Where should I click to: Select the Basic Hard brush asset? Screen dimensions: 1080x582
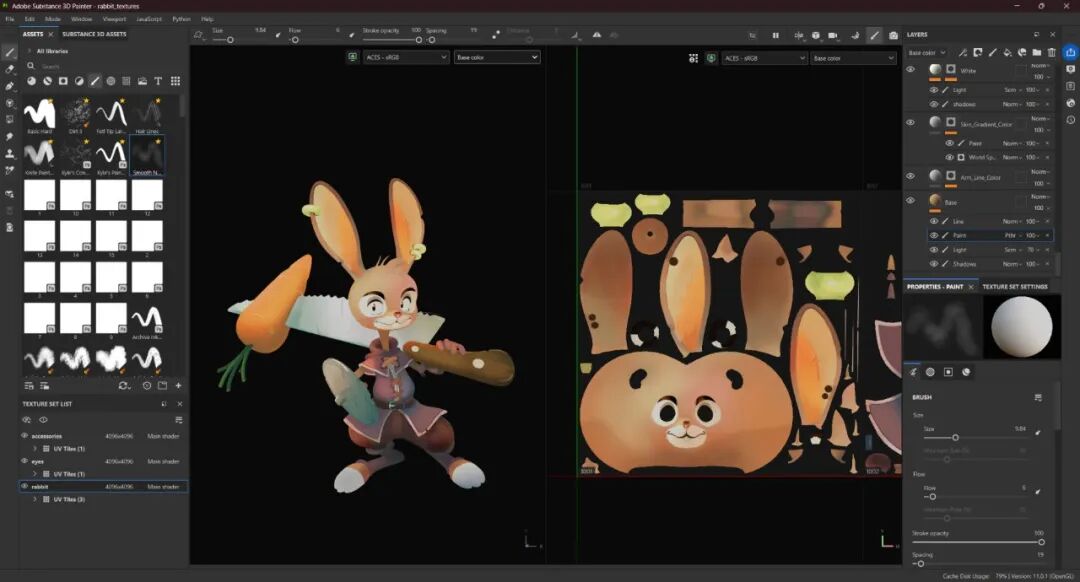39,116
